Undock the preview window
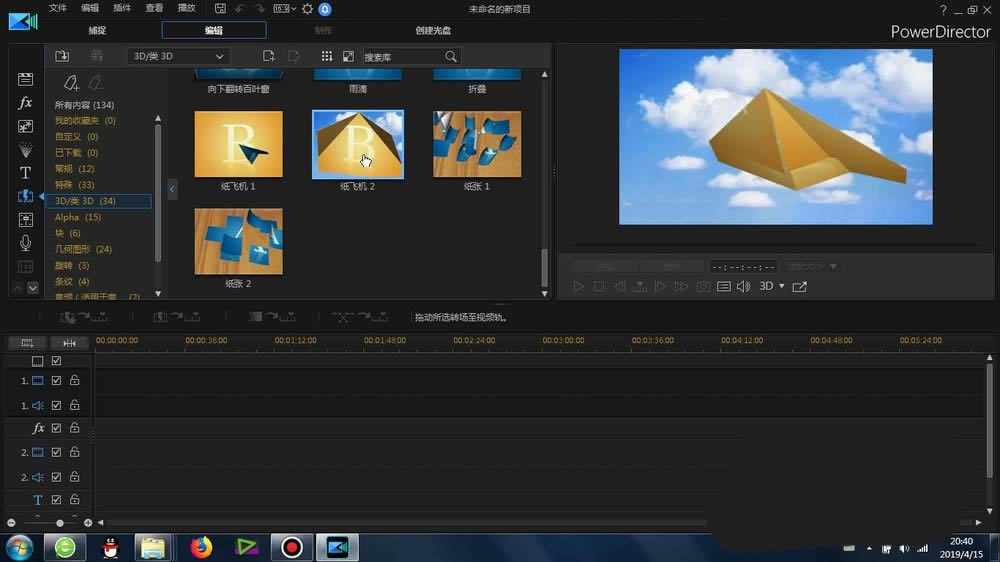 pos(800,287)
